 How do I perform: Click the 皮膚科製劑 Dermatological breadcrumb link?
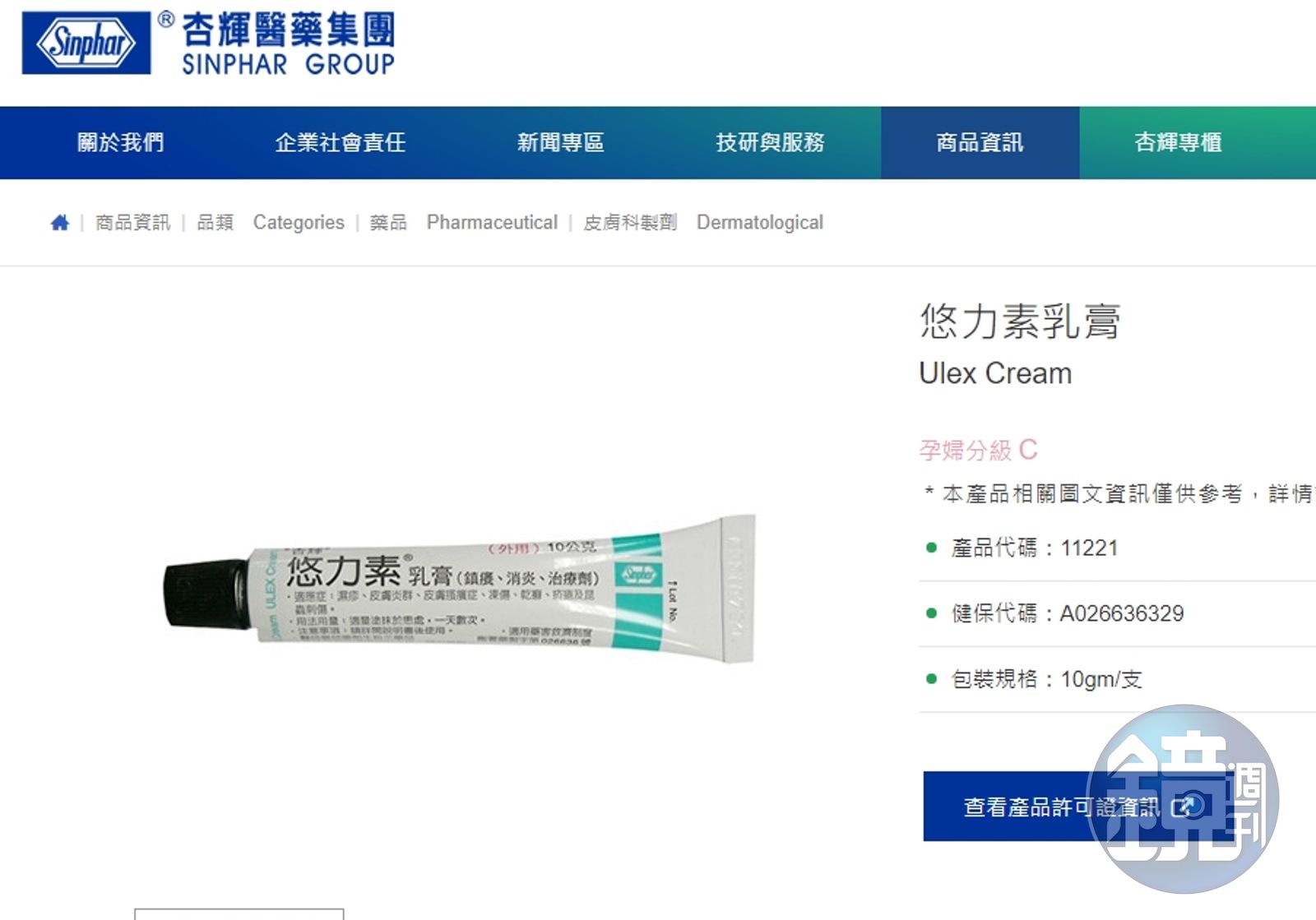pos(703,223)
